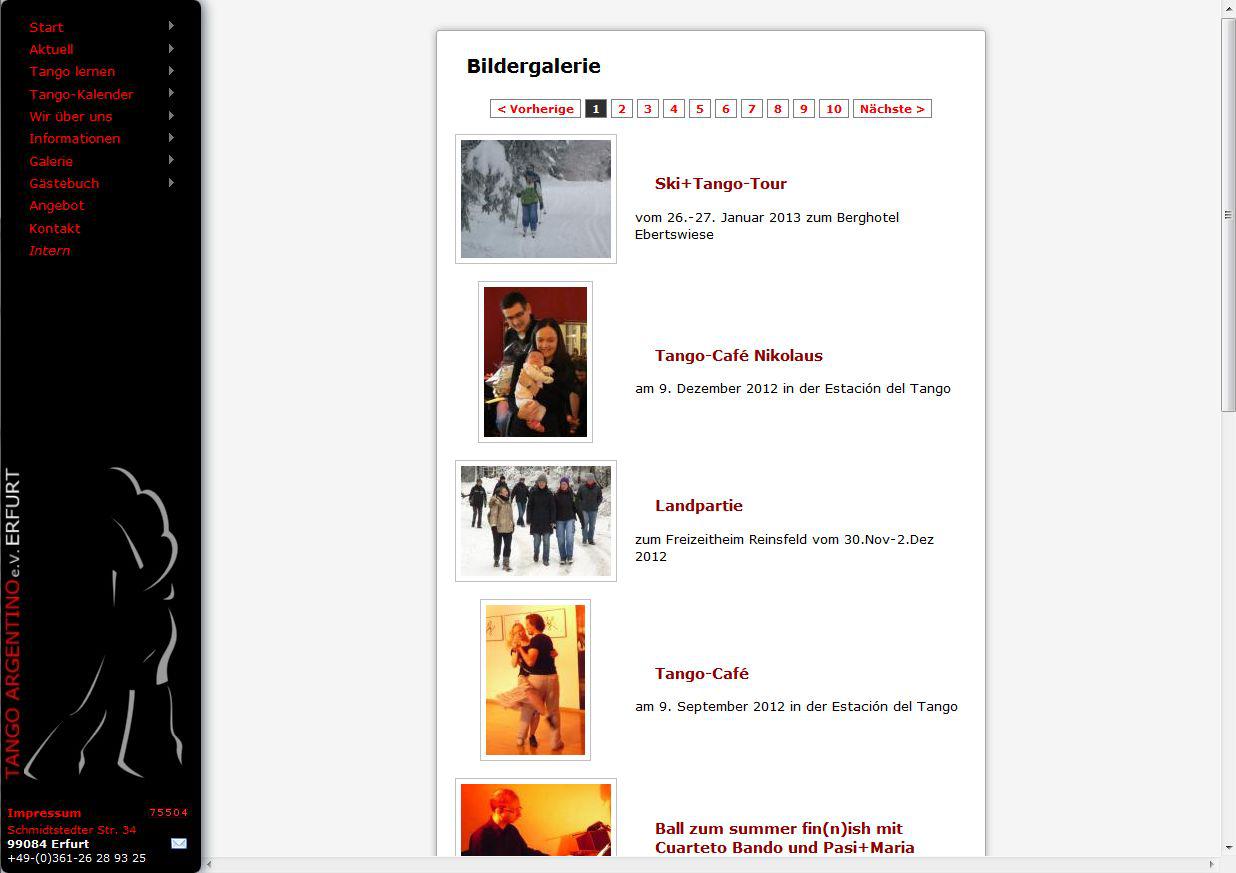Screen dimensions: 1236x873
Task: Click the vertical scrollbar down arrow
Action: 1228,848
